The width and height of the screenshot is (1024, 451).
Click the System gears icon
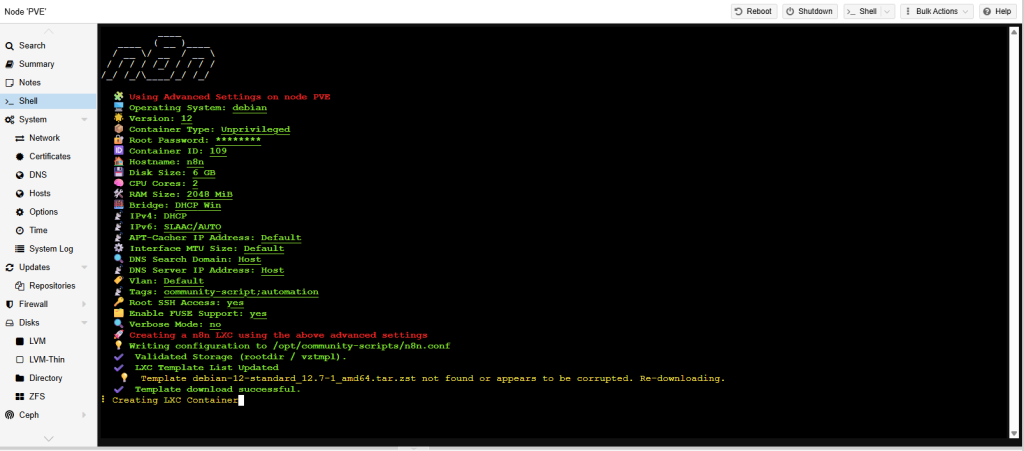tap(9, 119)
